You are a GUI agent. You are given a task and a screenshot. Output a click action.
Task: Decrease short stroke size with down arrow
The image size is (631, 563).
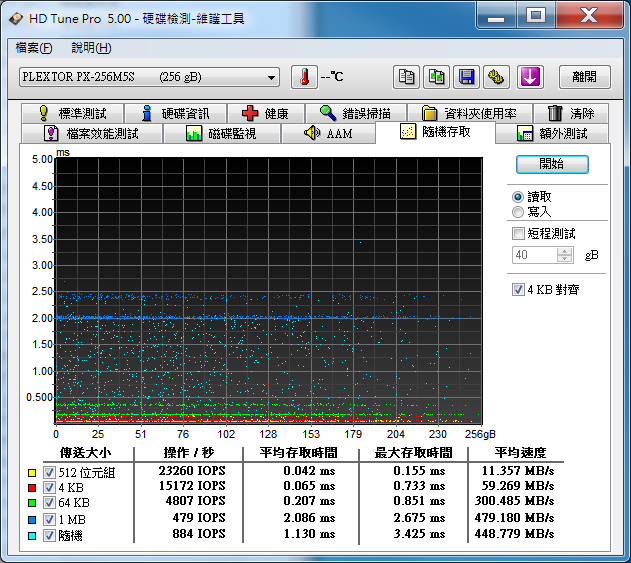pyautogui.click(x=565, y=259)
